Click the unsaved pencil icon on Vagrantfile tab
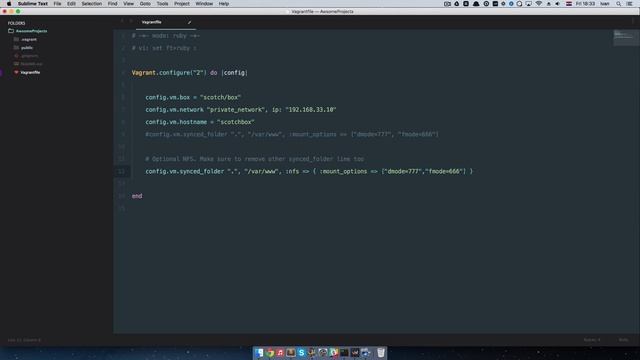Image resolution: width=640 pixels, height=360 pixels. (189, 22)
